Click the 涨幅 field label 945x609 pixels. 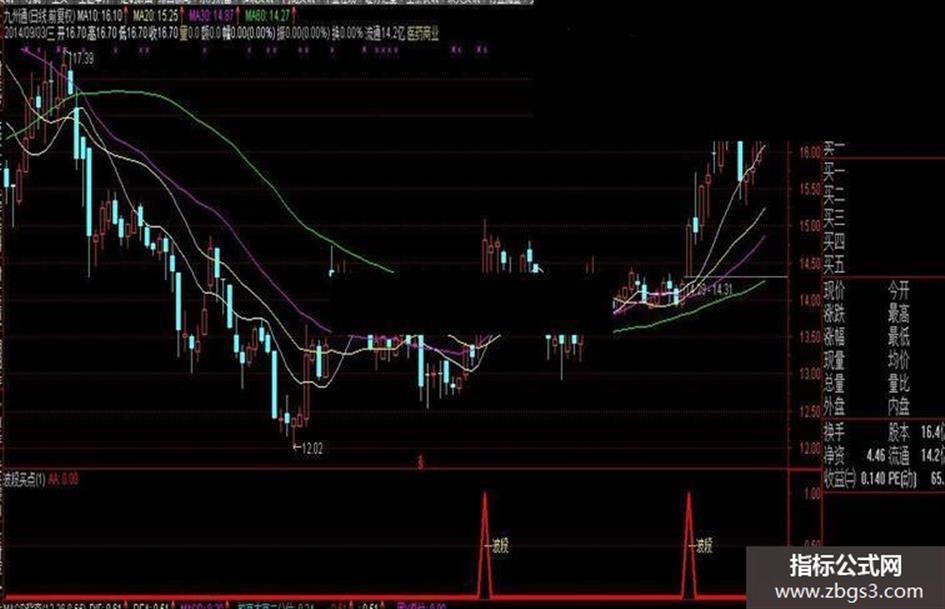click(x=835, y=336)
